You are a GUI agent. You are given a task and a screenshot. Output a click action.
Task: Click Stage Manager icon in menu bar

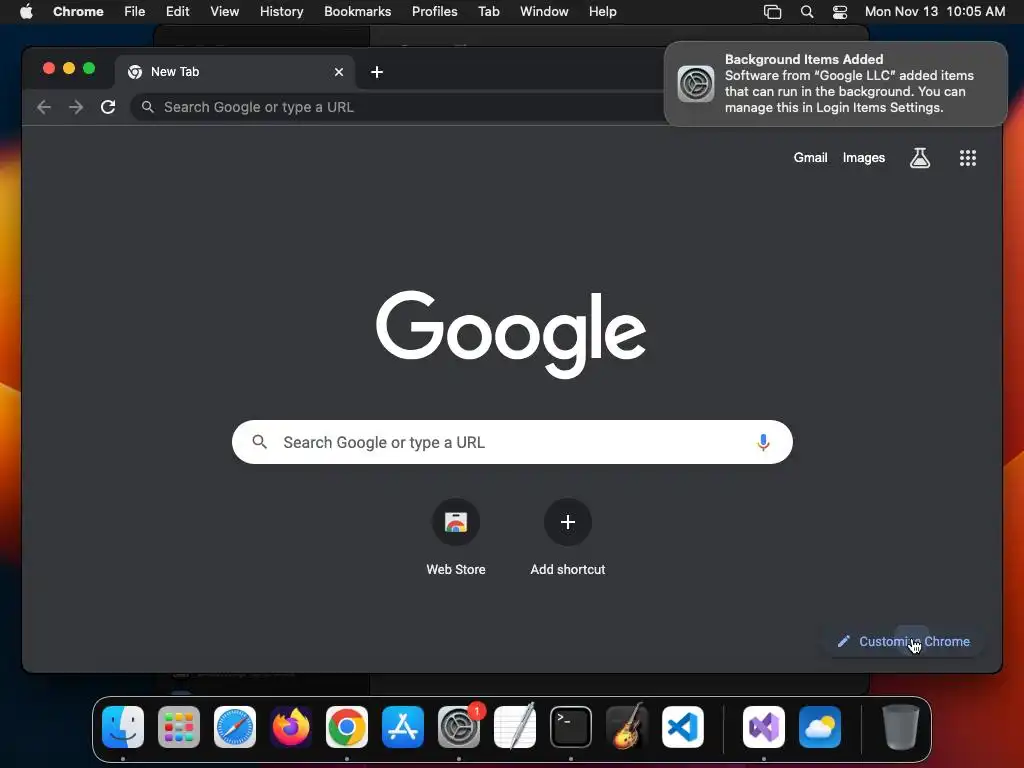click(773, 12)
